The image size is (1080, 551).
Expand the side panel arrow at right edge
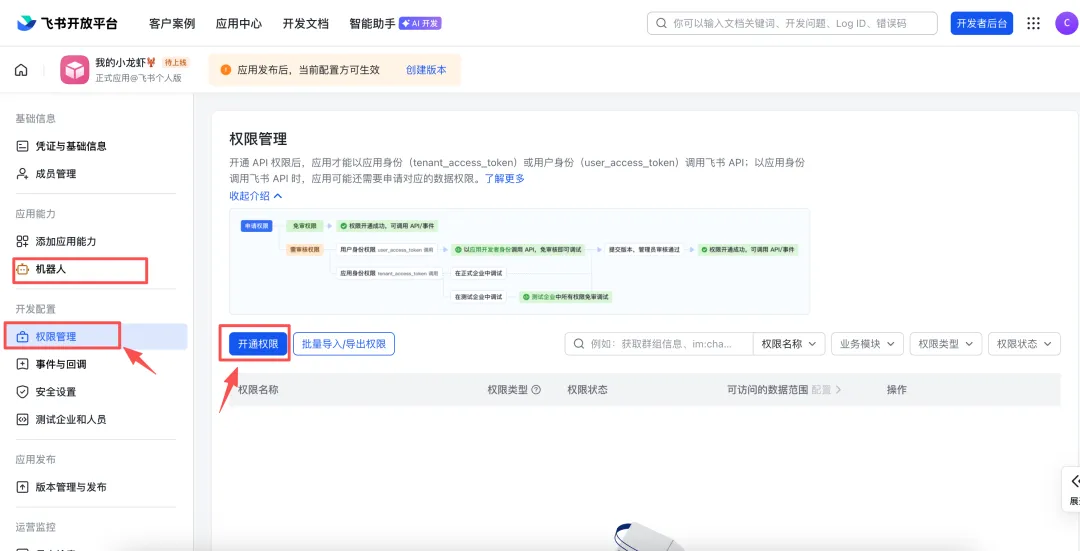tap(1073, 482)
